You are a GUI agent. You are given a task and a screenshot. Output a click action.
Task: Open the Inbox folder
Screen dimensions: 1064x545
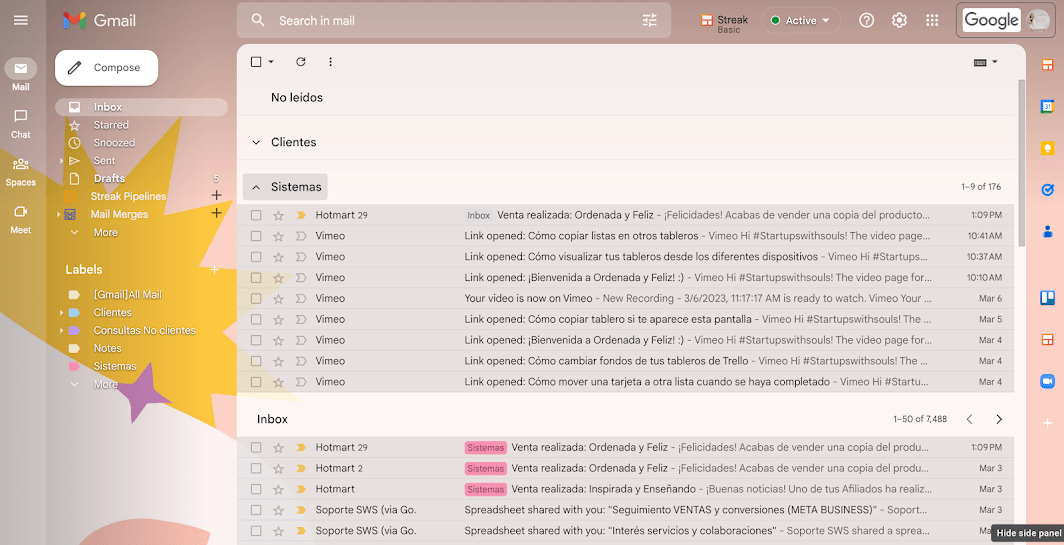(141, 107)
